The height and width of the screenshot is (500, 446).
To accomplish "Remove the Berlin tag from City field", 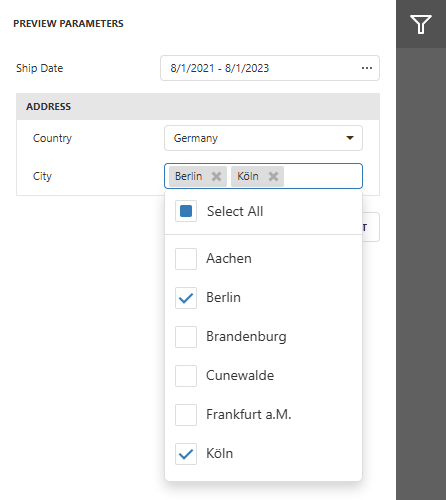I will pyautogui.click(x=216, y=176).
